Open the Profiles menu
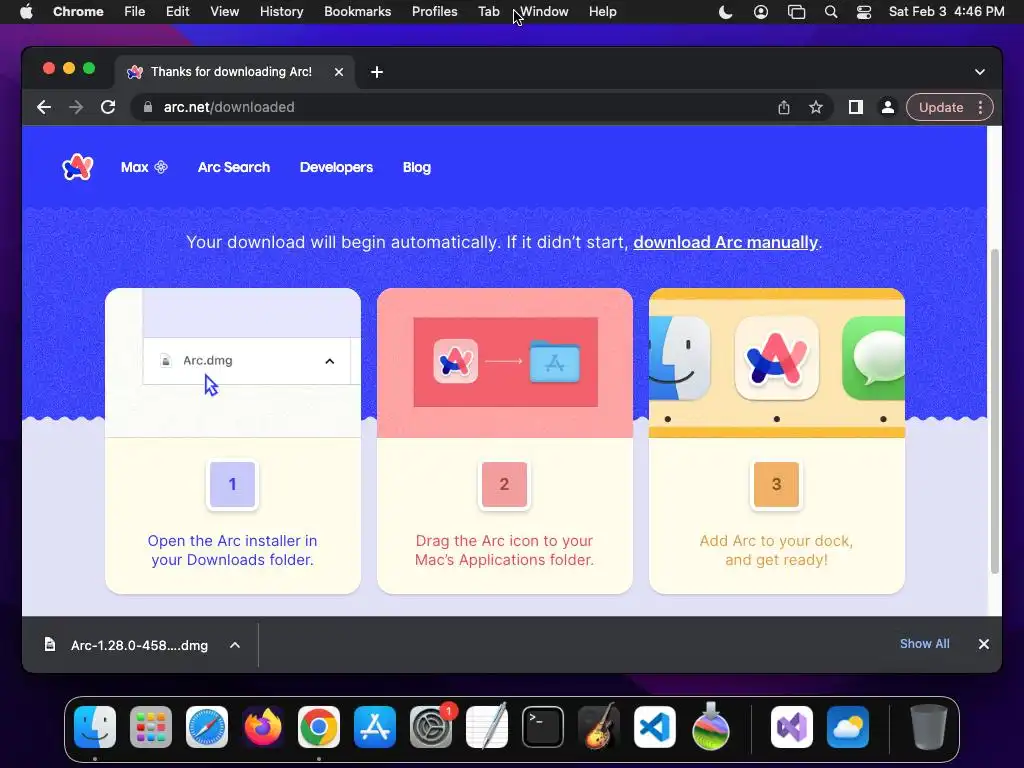Screen dimensions: 1024x768 pos(434,12)
